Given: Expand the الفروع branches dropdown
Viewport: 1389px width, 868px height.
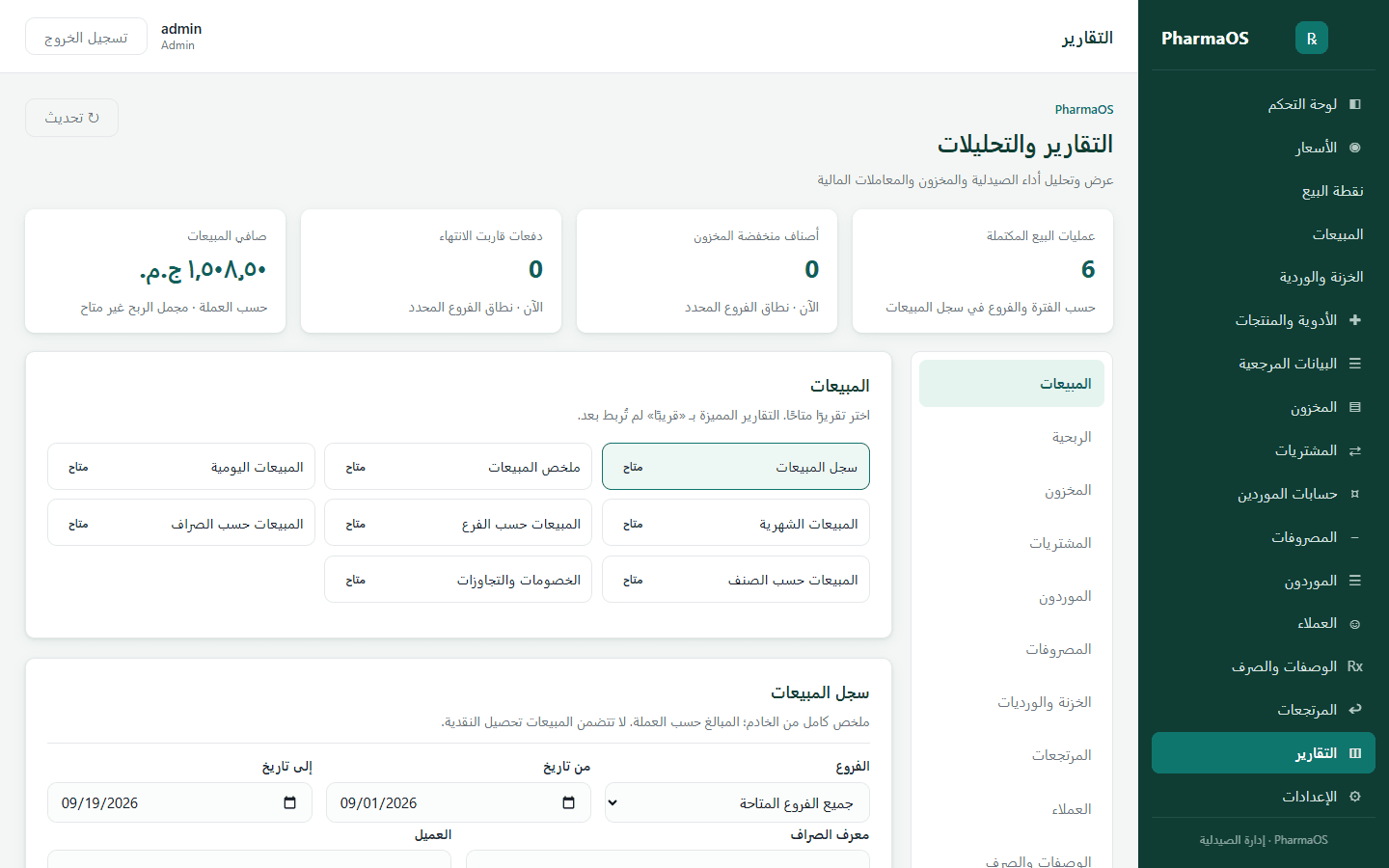Looking at the screenshot, I should (737, 802).
